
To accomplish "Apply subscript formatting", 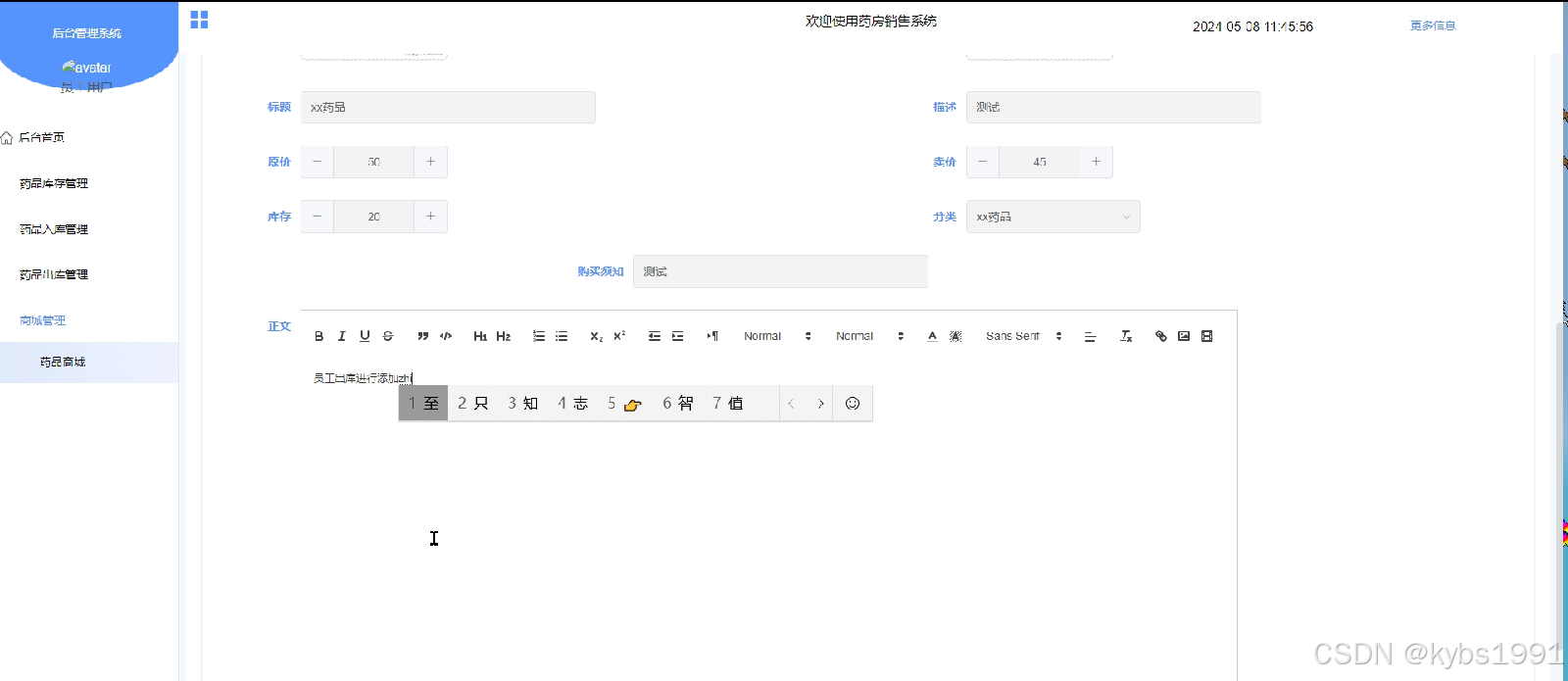I will (596, 336).
